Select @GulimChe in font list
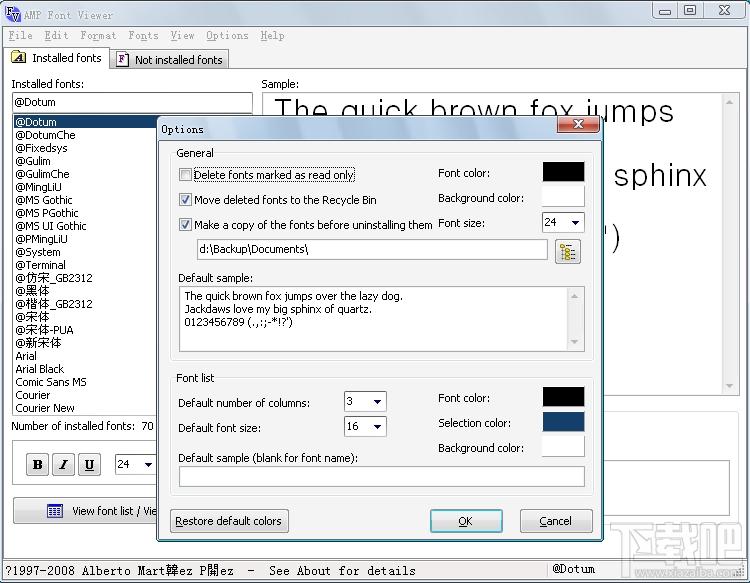The height and width of the screenshot is (583, 750). tap(42, 174)
